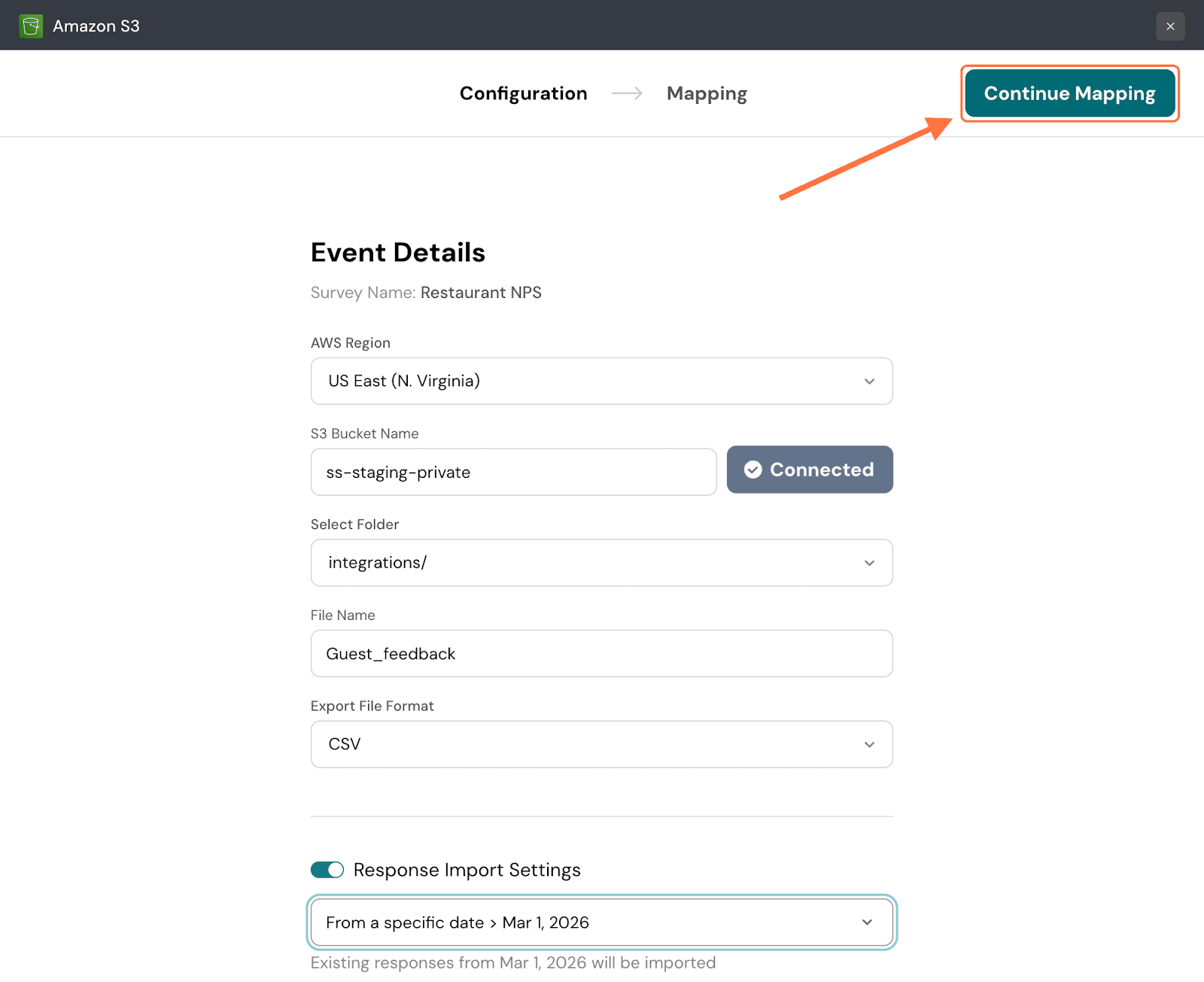The height and width of the screenshot is (982, 1204).
Task: Click the chevron icon in Export File Format field
Action: tap(869, 745)
